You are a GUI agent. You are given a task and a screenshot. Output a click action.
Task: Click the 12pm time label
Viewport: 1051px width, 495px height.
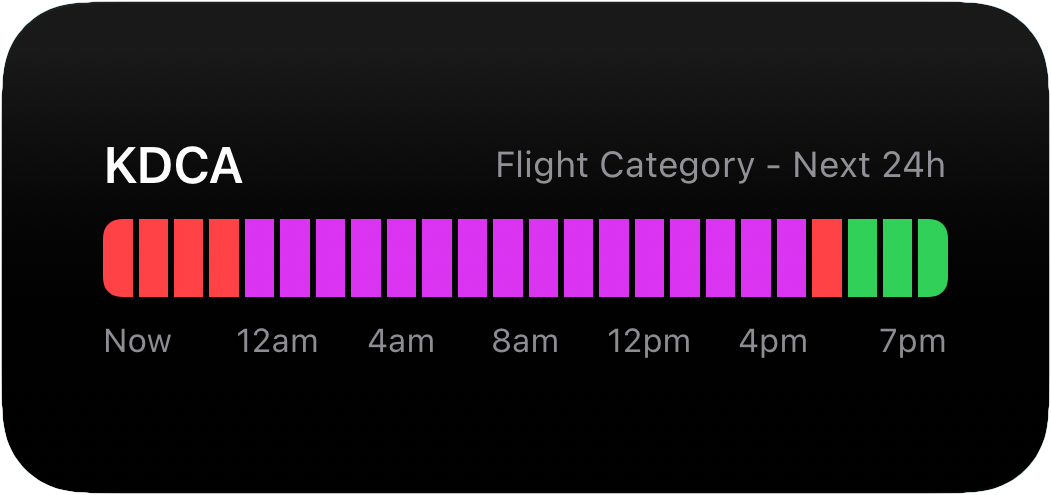[x=649, y=341]
